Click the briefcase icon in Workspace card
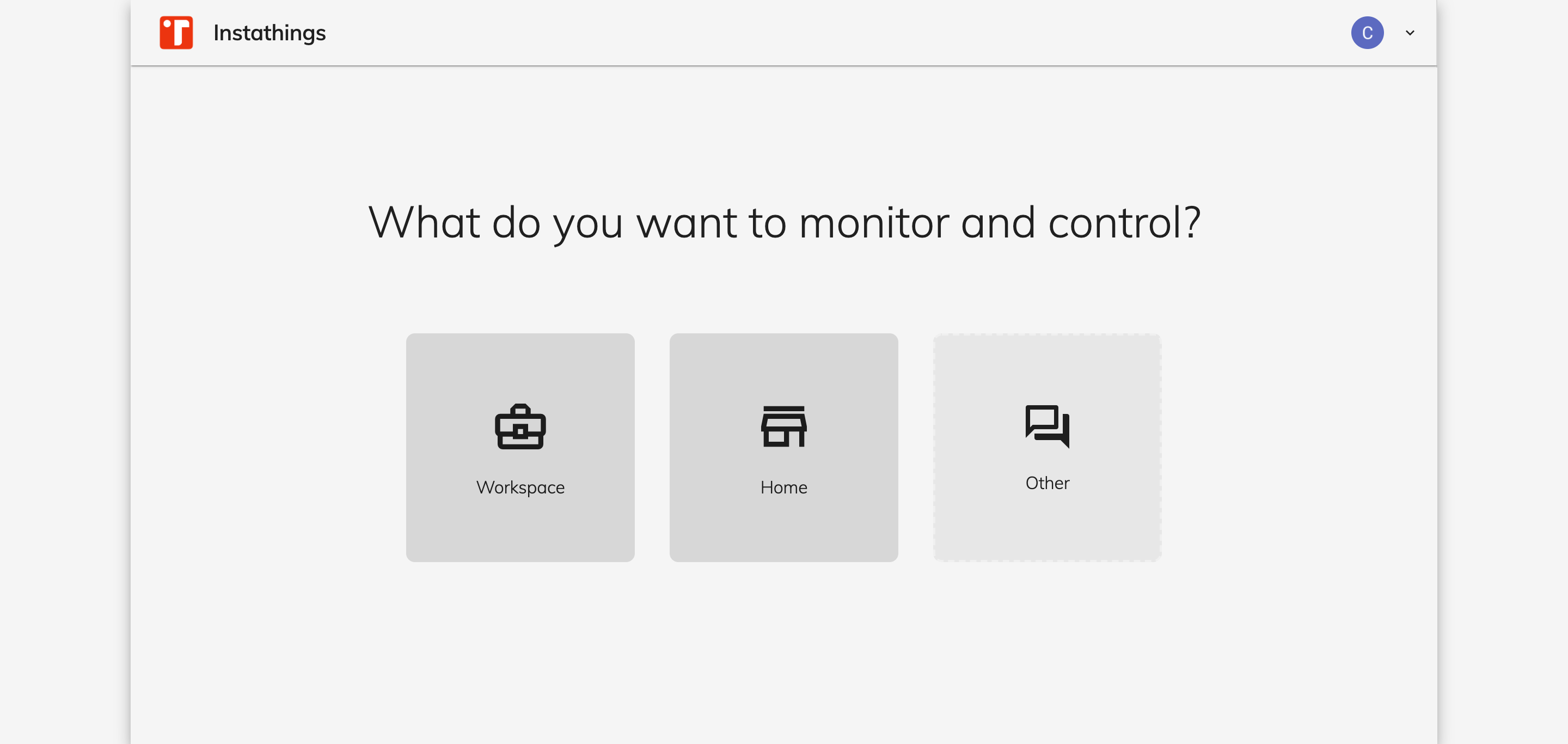1568x744 pixels. [520, 426]
